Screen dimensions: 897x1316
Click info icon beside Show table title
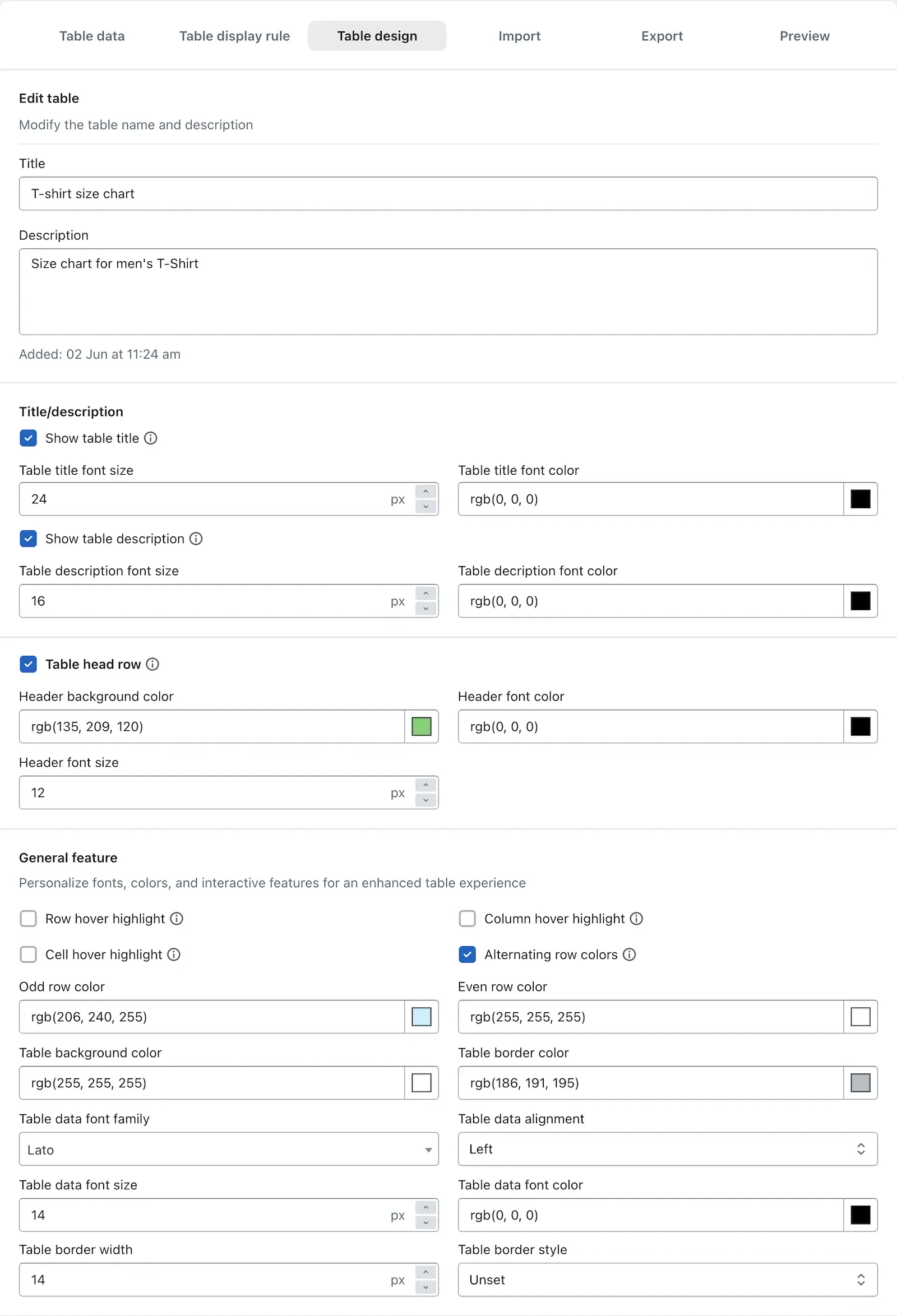pos(151,438)
